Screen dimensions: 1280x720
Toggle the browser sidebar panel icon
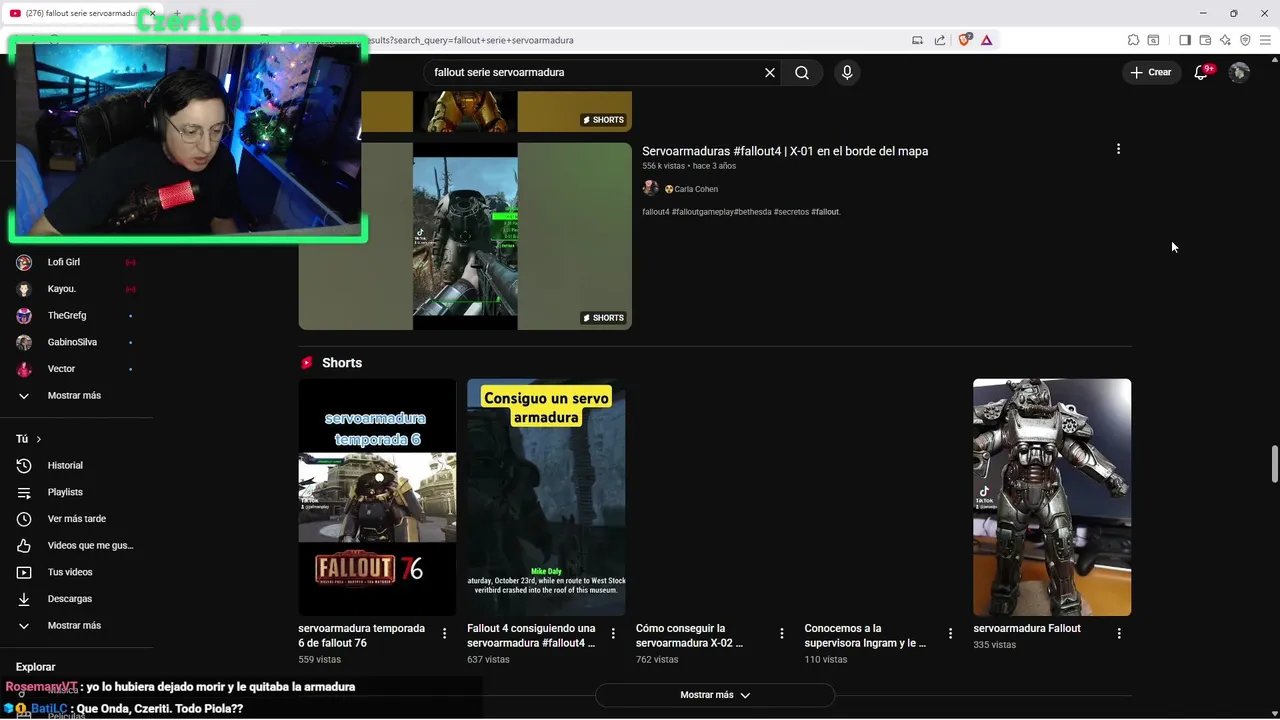click(1185, 40)
